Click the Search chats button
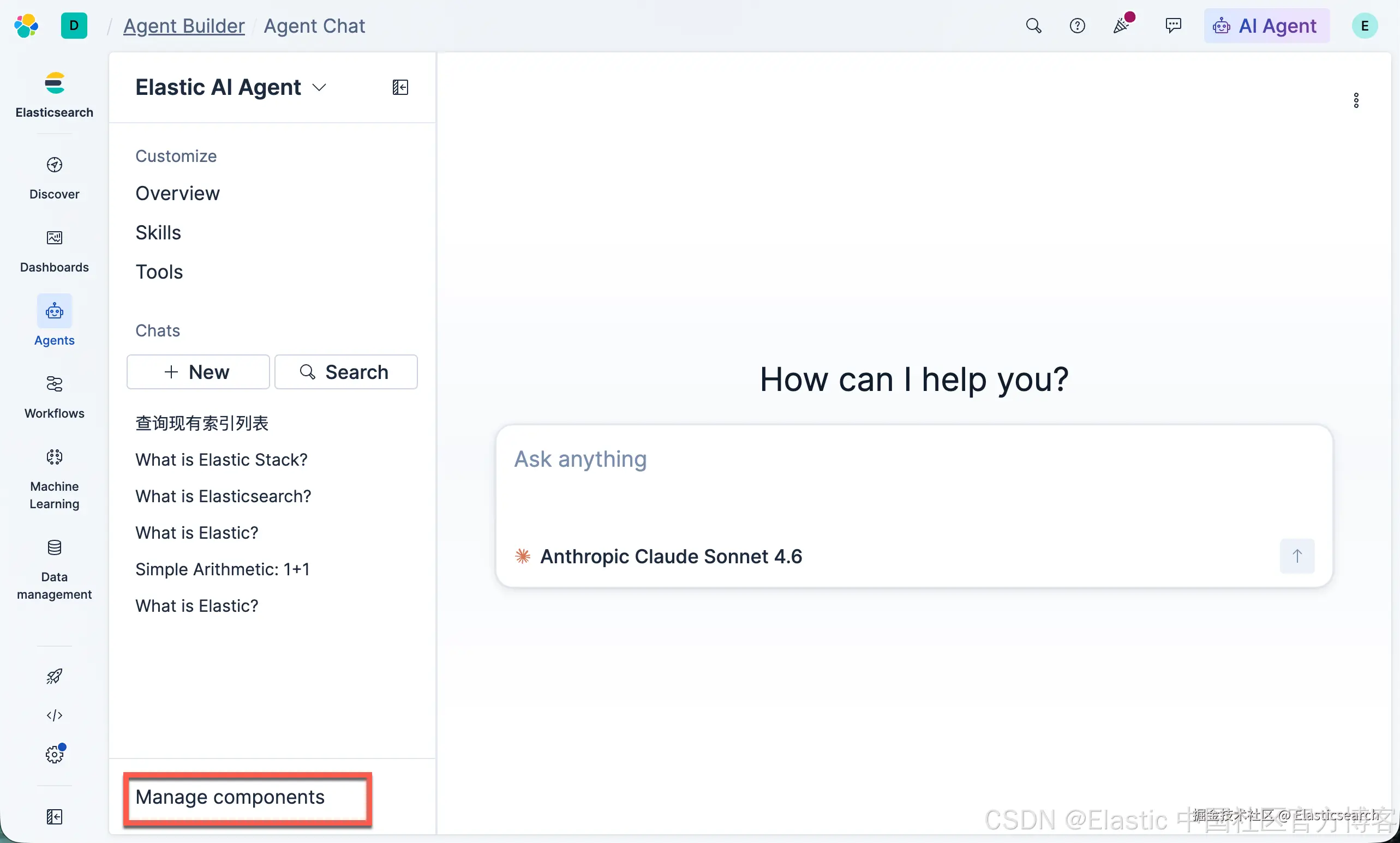1400x843 pixels. [346, 372]
